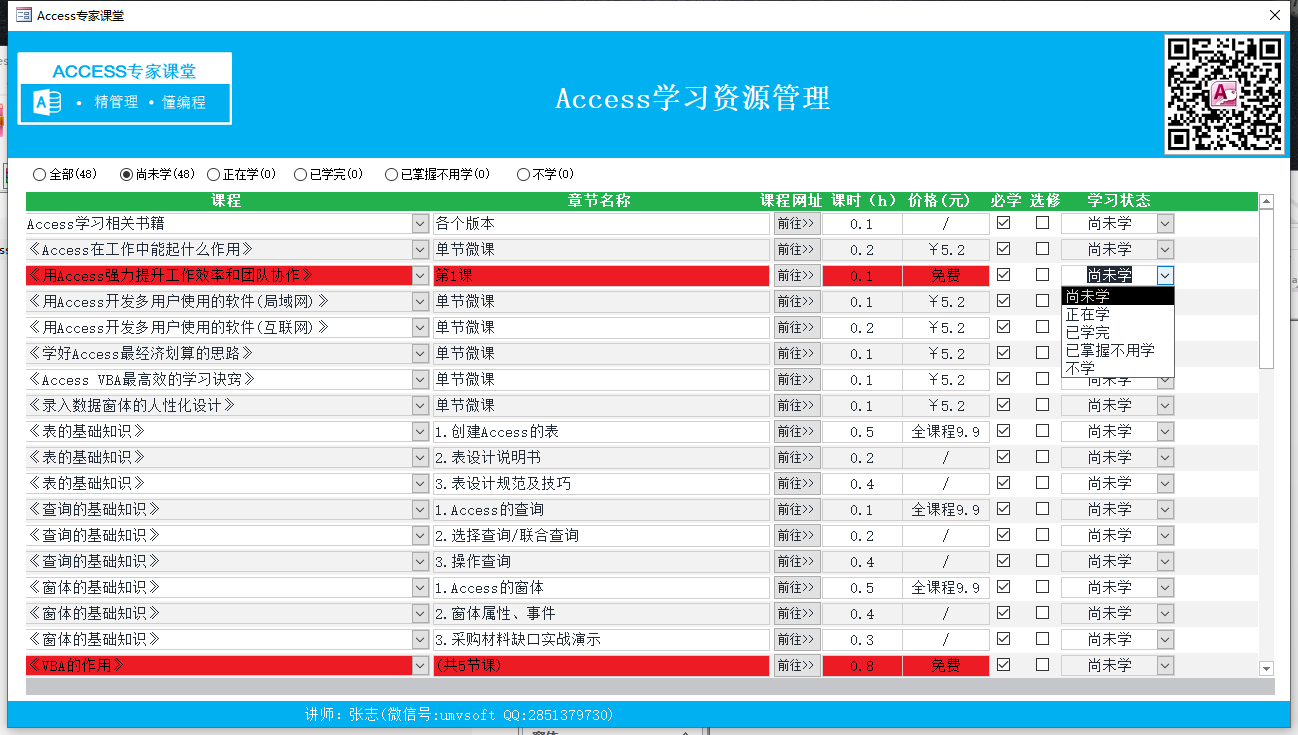Click the vertical scrollbar thumb
The width and height of the screenshot is (1298, 735).
pos(1266,289)
